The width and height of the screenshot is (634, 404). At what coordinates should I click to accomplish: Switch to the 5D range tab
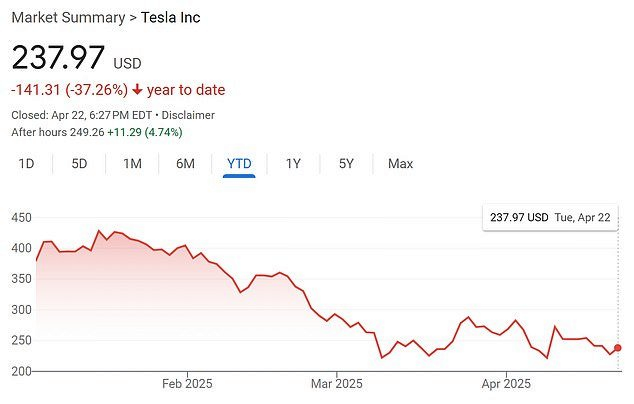tap(79, 163)
